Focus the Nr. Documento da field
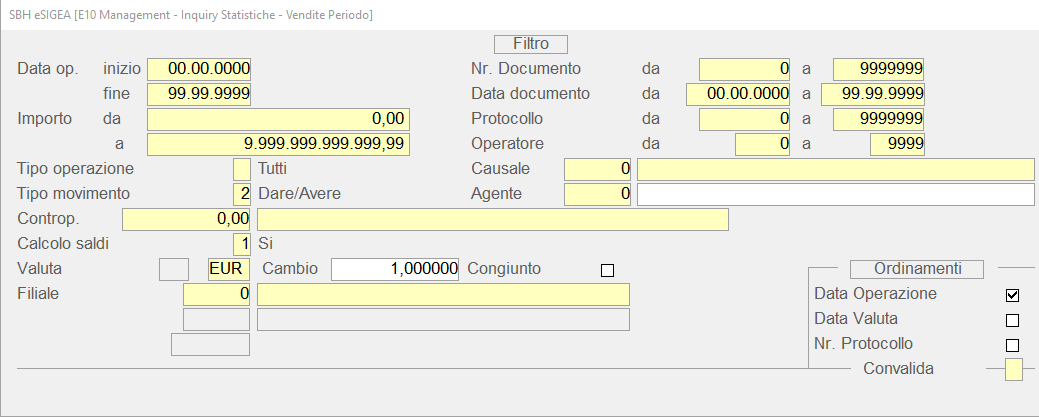This screenshot has height=417, width=1039. tap(744, 69)
